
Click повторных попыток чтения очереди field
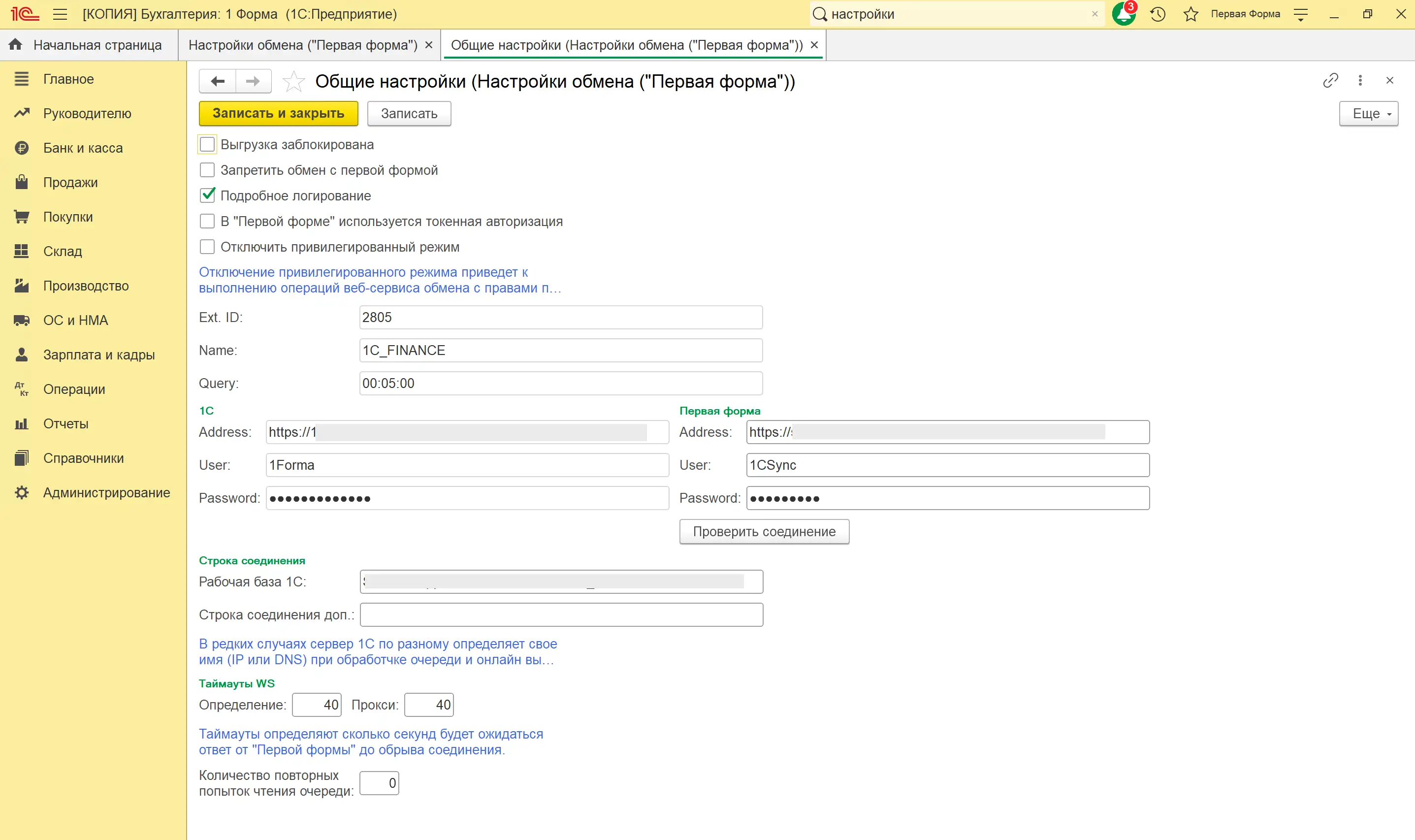point(379,783)
